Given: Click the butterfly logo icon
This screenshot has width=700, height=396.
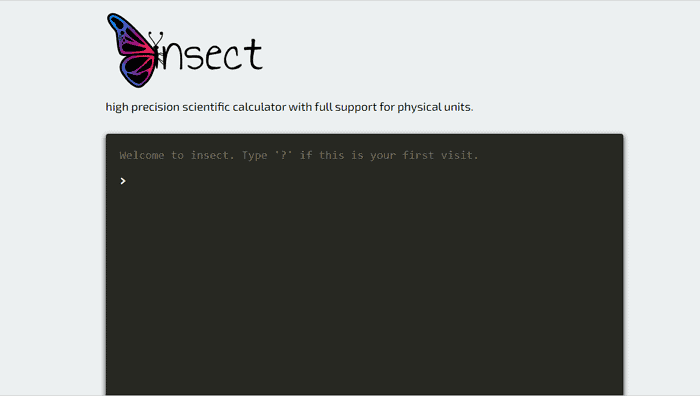Looking at the screenshot, I should pyautogui.click(x=135, y=50).
